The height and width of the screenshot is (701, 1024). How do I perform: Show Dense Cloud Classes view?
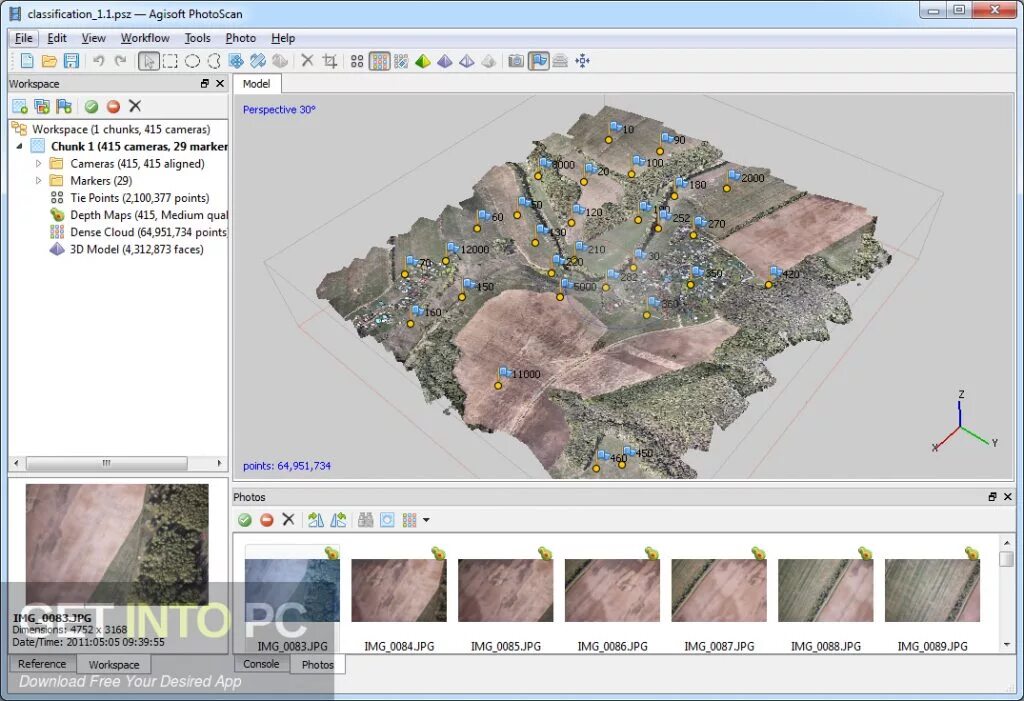[402, 61]
